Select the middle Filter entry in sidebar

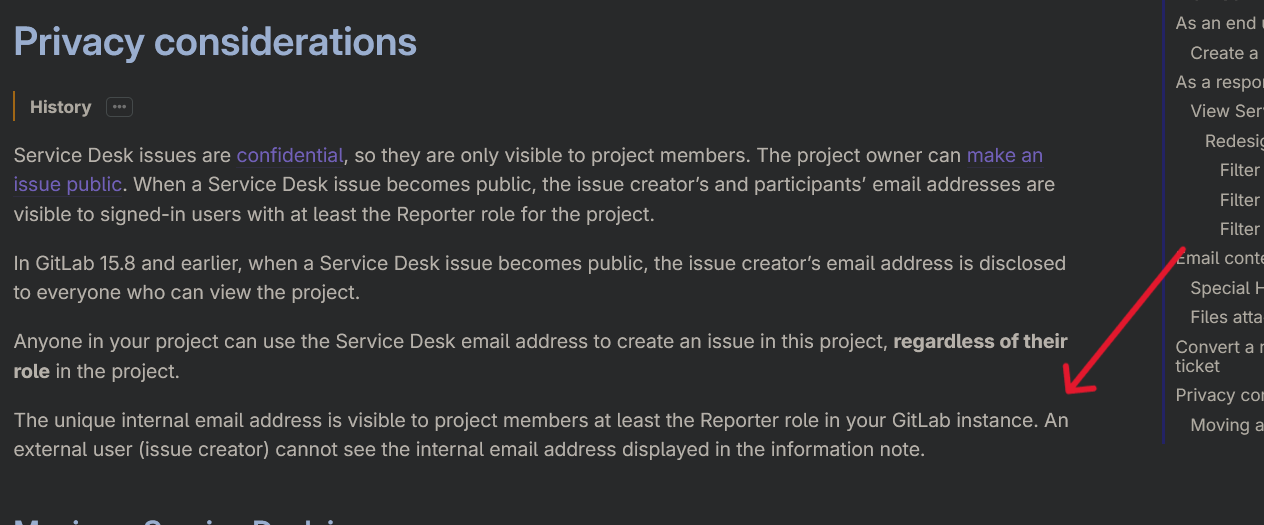point(1240,199)
